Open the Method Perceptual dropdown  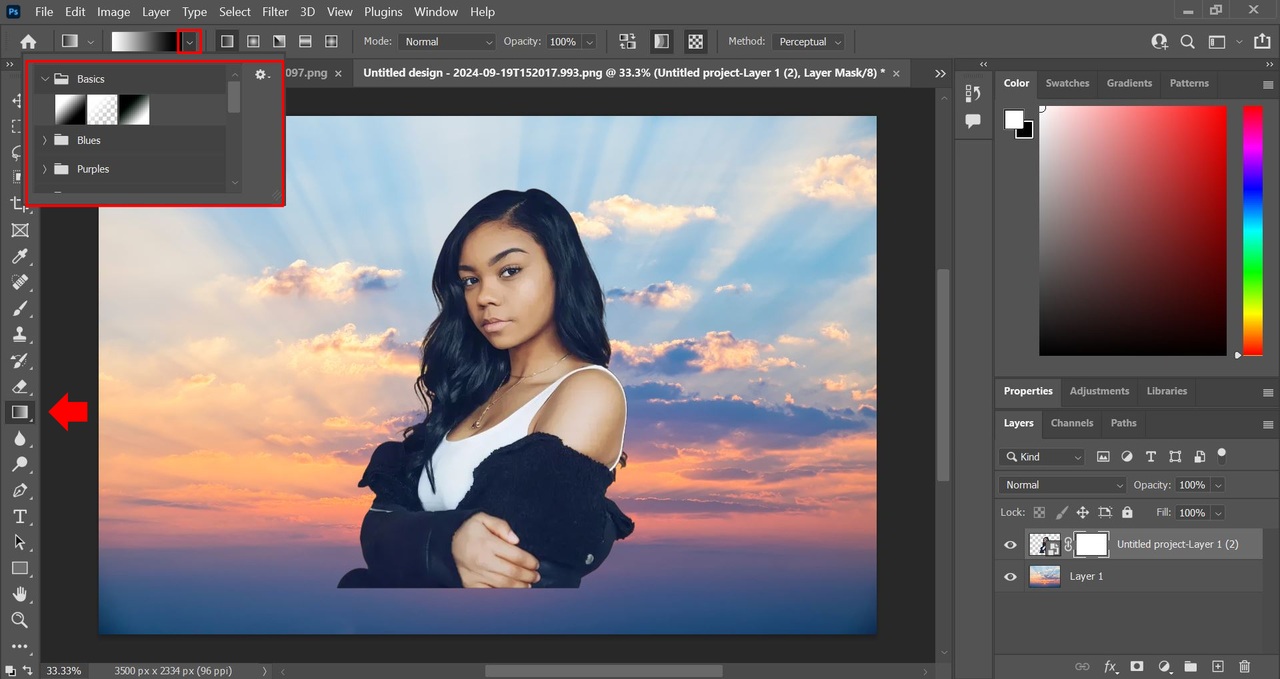point(808,42)
